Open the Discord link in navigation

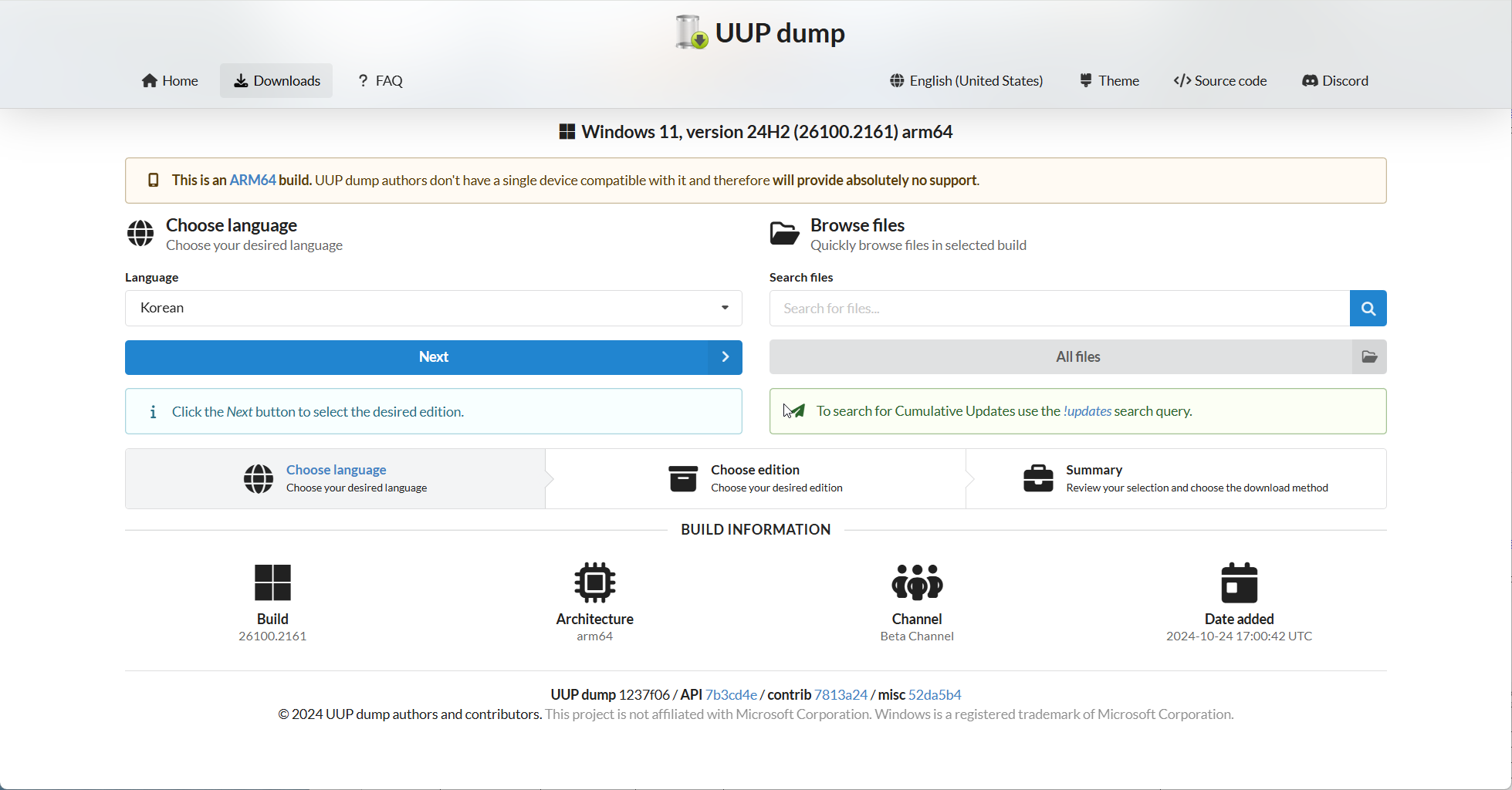[1335, 80]
